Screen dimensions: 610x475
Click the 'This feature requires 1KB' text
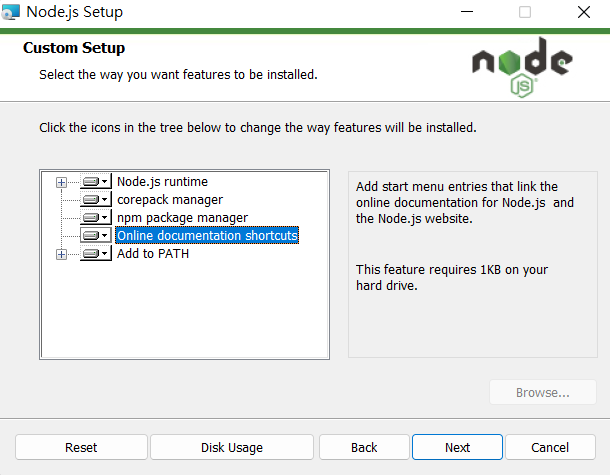click(452, 277)
